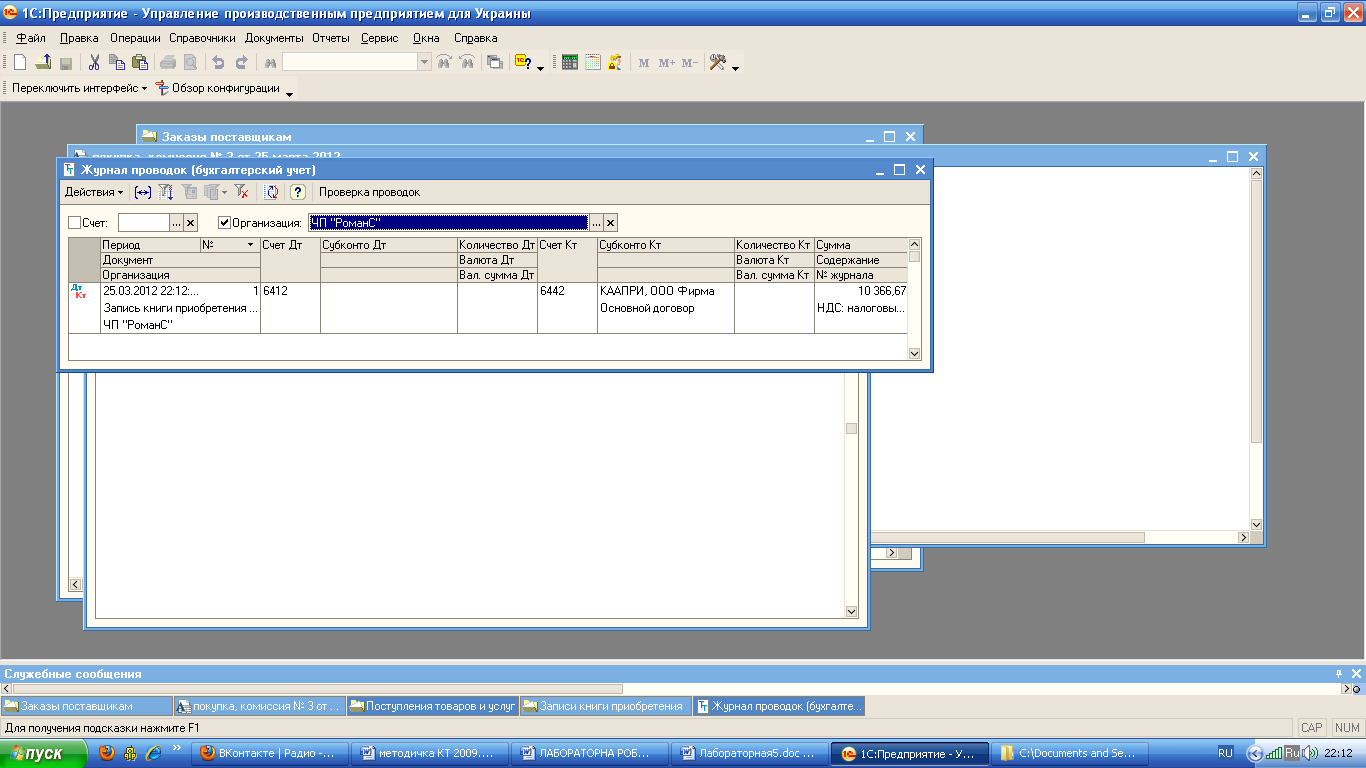Open the 1C help question icon
Image resolution: width=1366 pixels, height=768 pixels.
pyautogui.click(x=523, y=62)
